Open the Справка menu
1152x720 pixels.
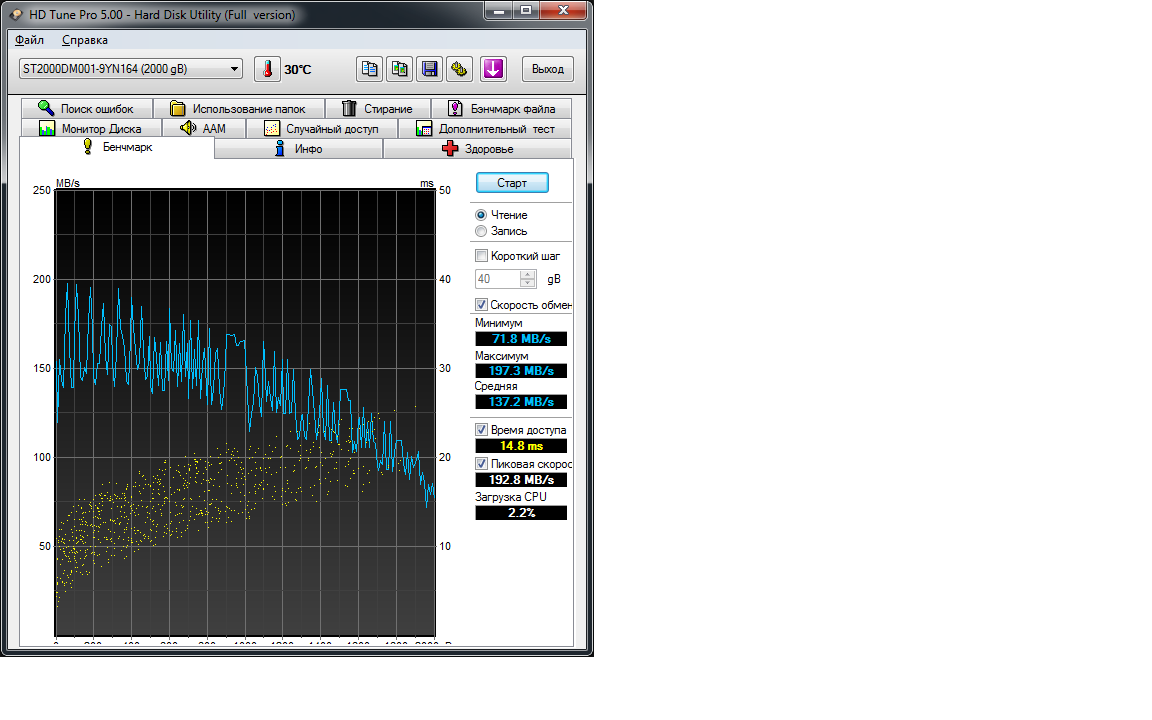coord(85,40)
